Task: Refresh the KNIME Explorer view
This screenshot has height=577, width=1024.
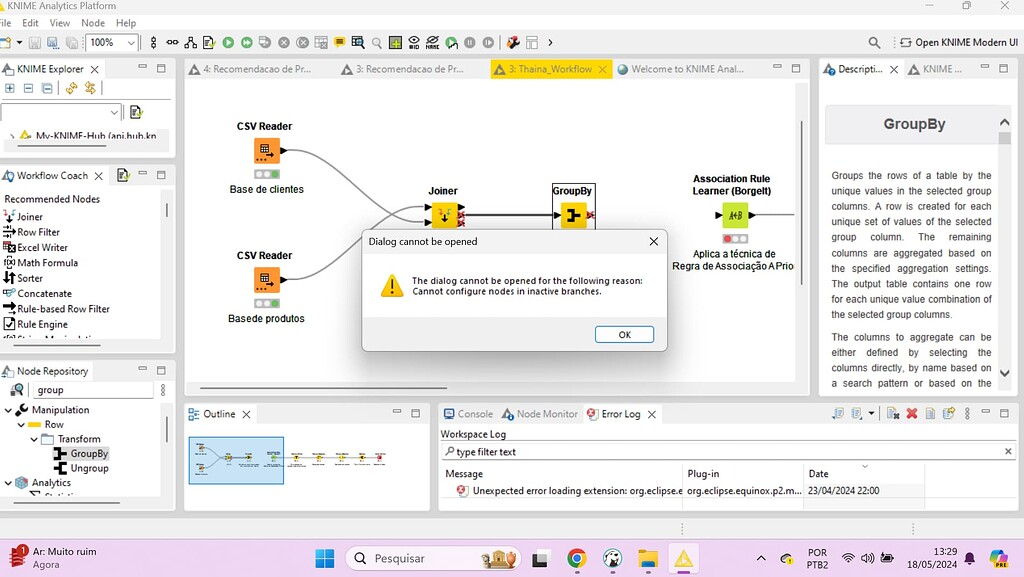Action: (71, 88)
